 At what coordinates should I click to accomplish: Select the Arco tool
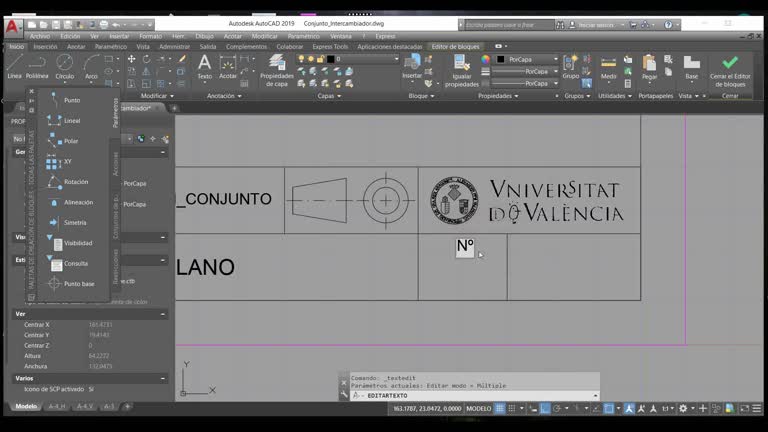[91, 67]
